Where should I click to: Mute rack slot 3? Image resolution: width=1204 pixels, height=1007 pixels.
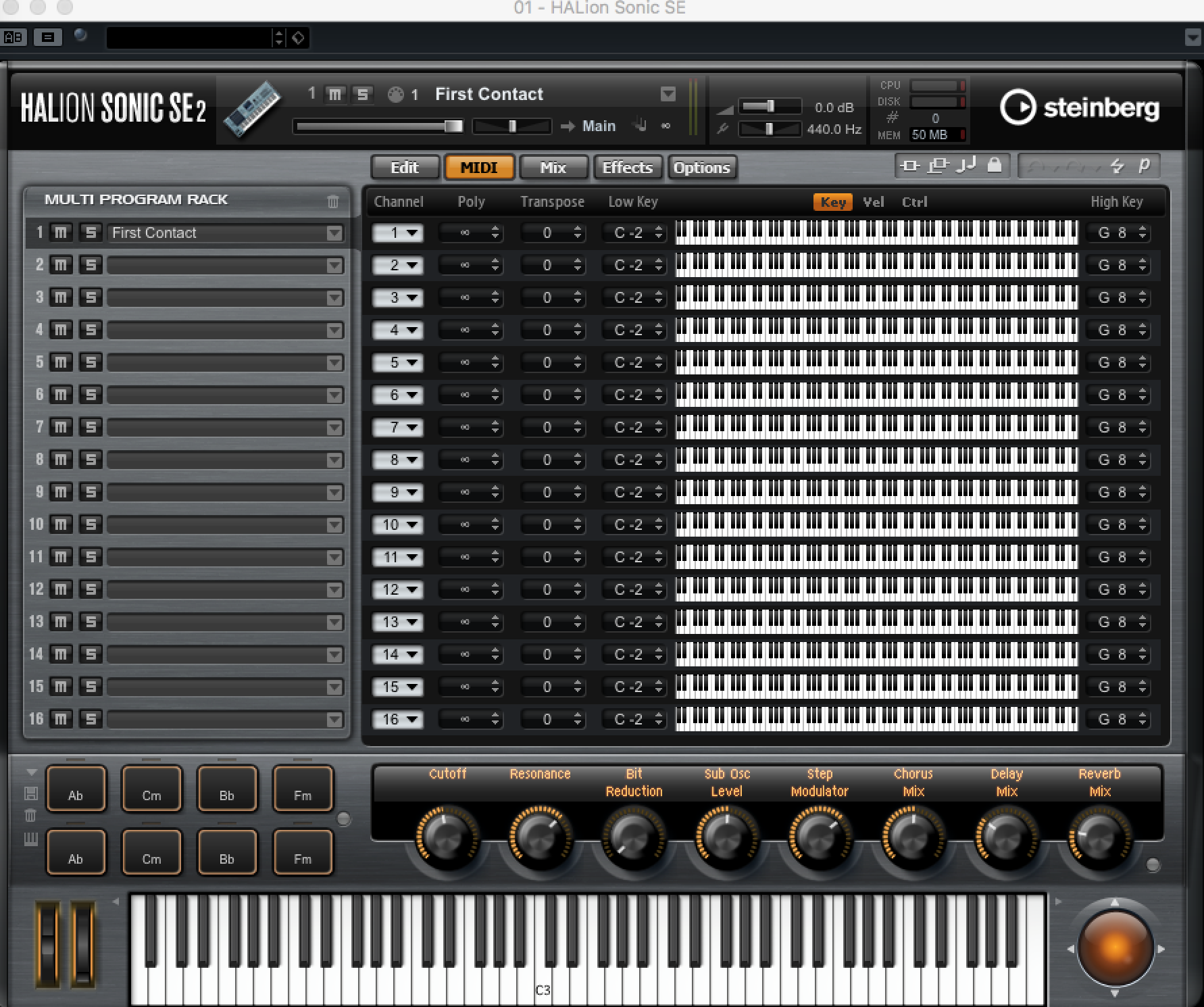tap(61, 297)
